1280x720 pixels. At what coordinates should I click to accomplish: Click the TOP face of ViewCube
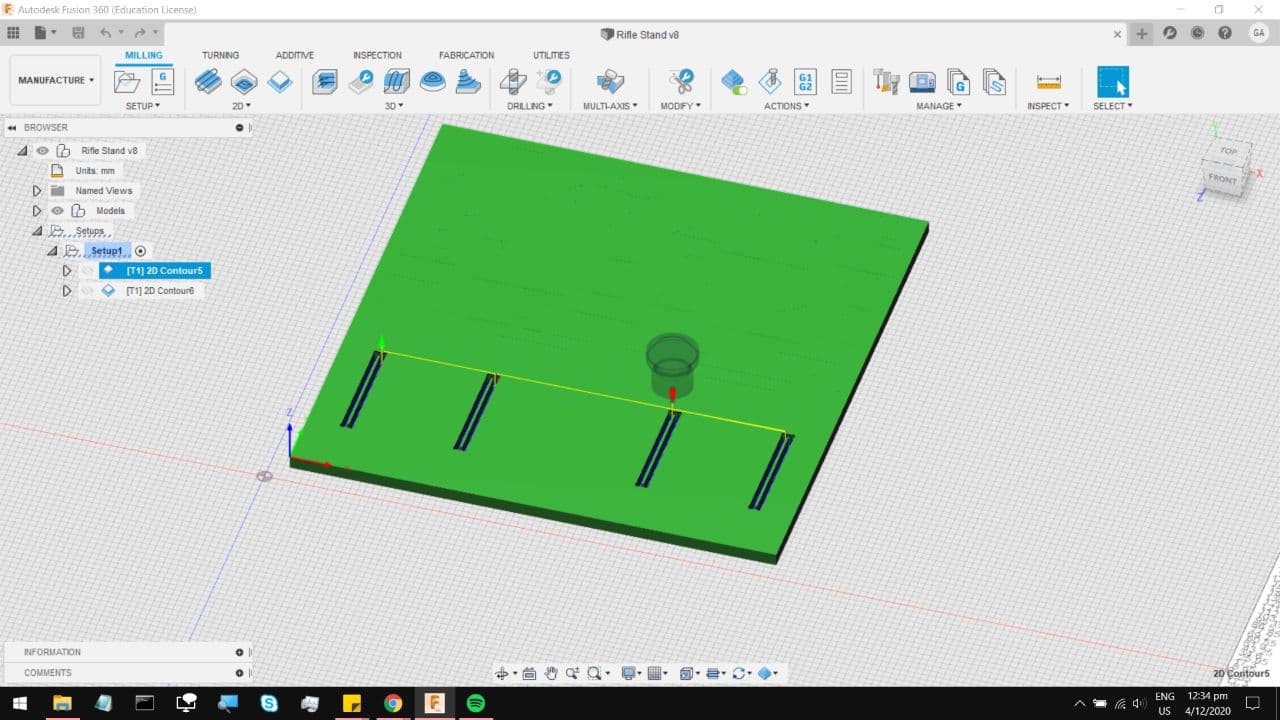1228,150
